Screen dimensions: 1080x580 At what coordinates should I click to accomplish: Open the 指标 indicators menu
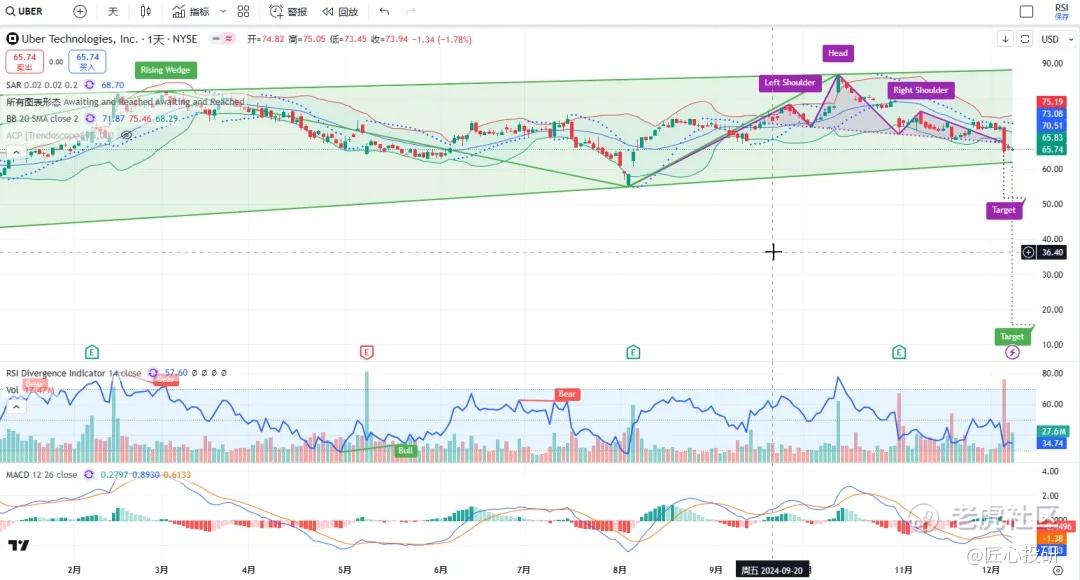[191, 11]
